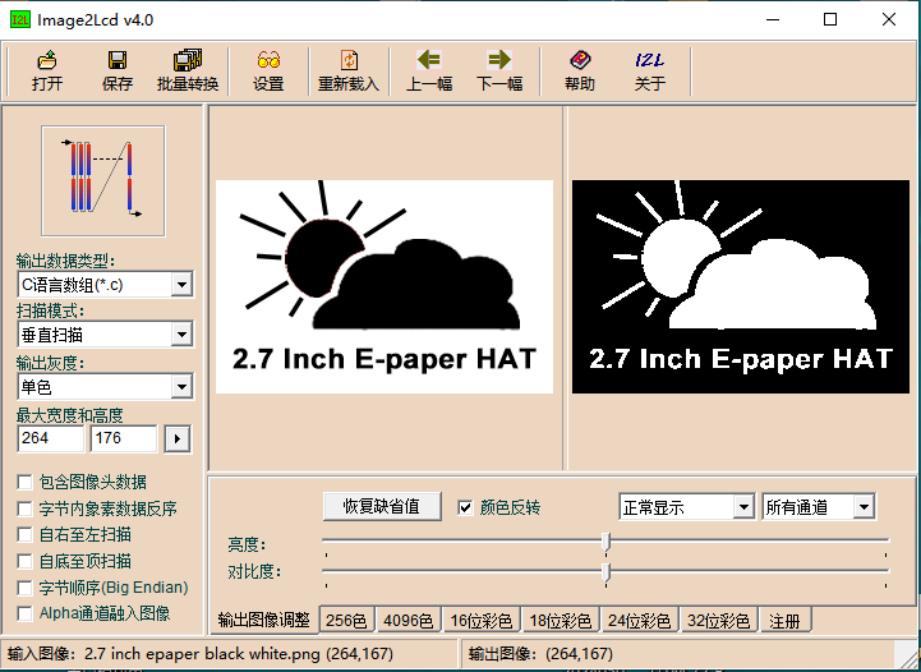Screen dimensions: 921x672
Task: Enable Big Endian byte order checkbox
Action: click(x=25, y=588)
